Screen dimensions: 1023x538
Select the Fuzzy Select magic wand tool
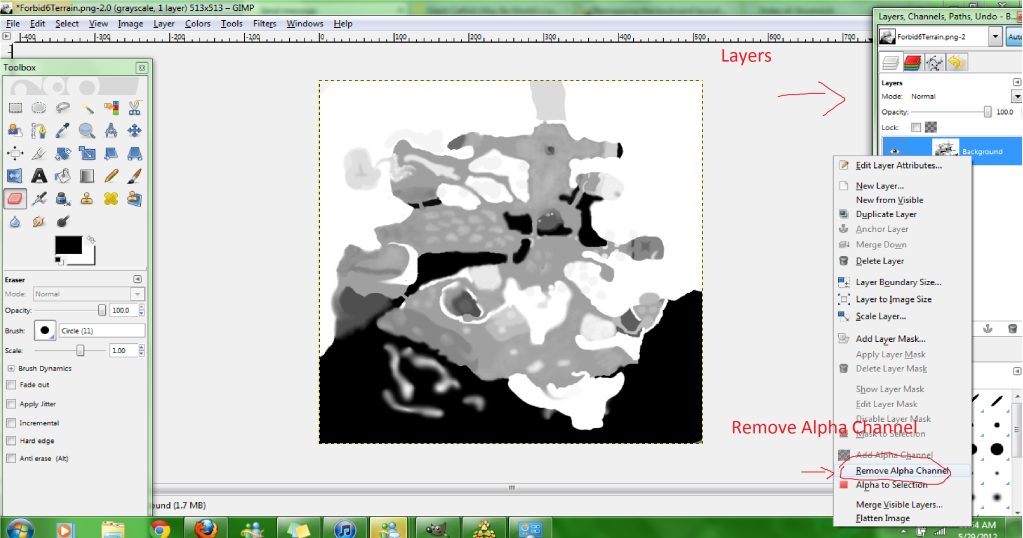pos(87,108)
